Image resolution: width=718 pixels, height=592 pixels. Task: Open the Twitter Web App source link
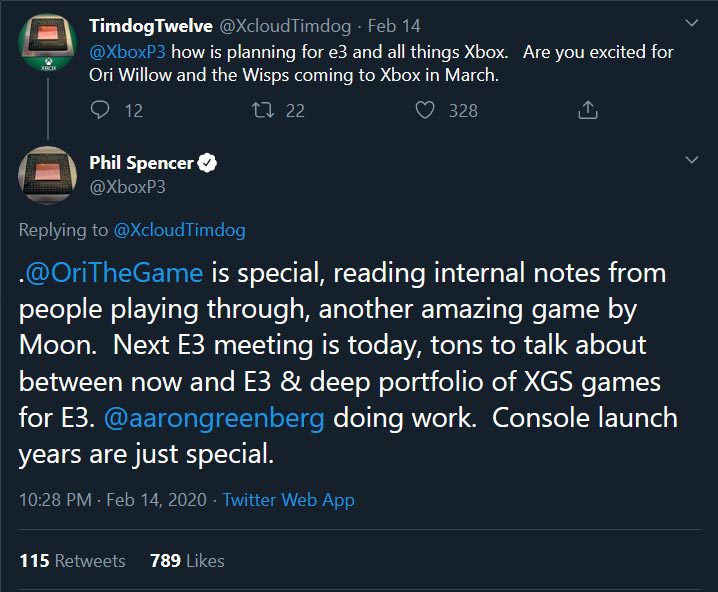click(288, 499)
